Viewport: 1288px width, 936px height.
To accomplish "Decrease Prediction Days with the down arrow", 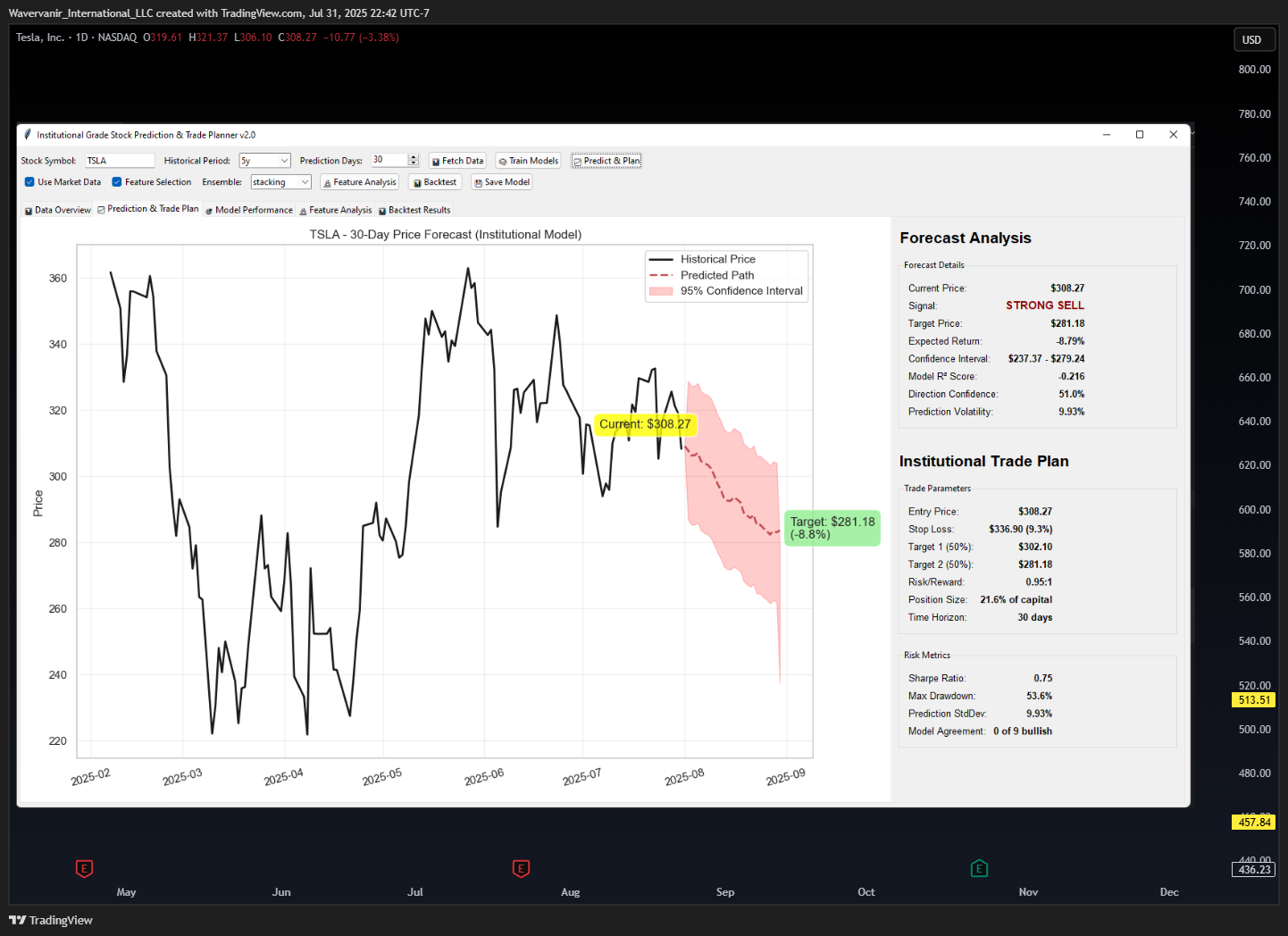I will (414, 163).
